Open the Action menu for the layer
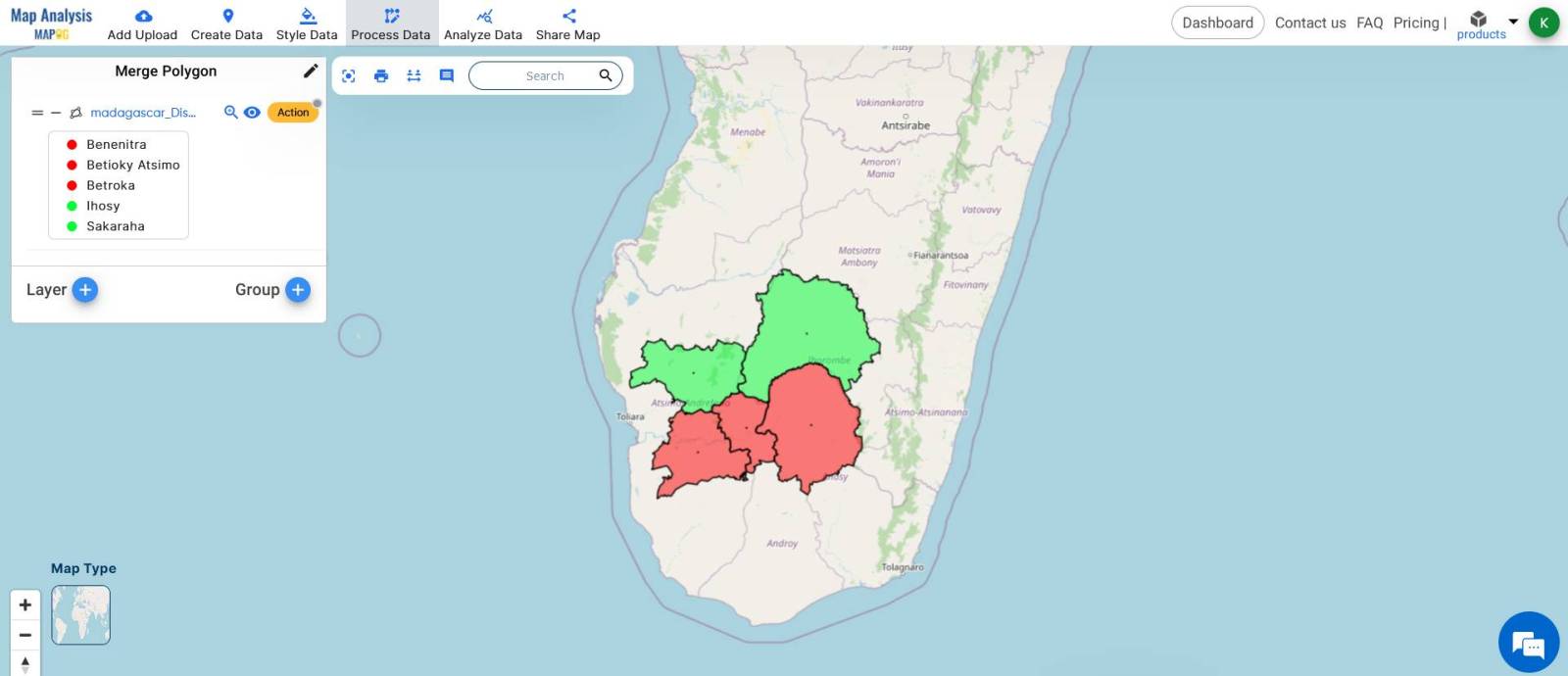Image resolution: width=1568 pixels, height=676 pixels. (293, 112)
